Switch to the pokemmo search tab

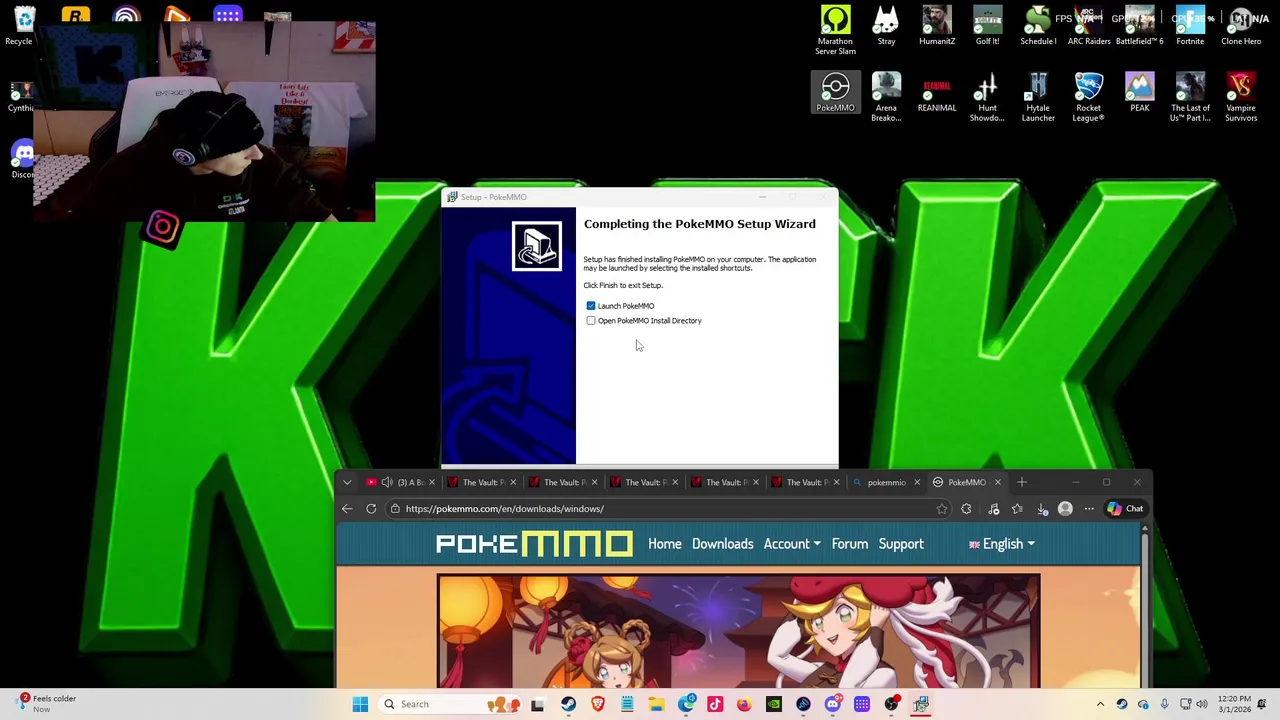(886, 482)
